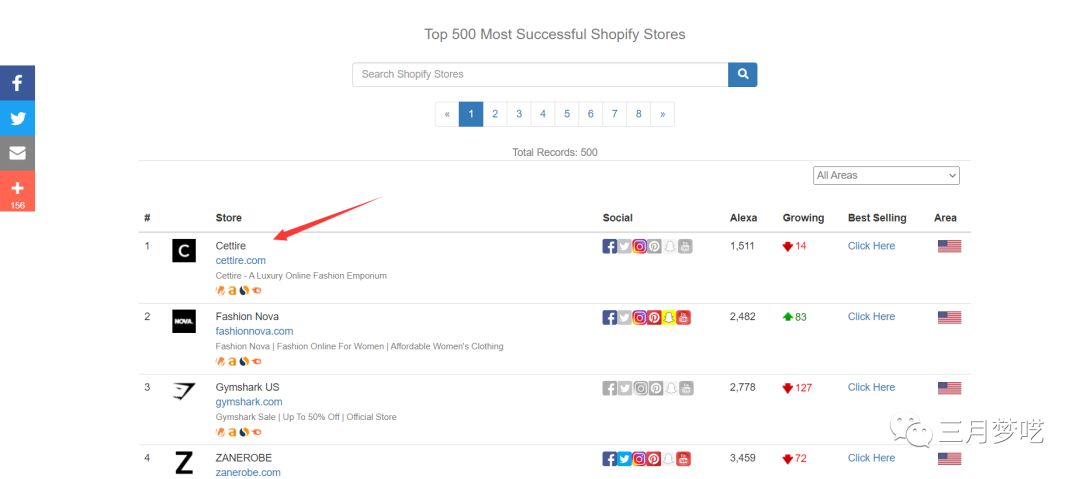
Task: Click the magnifier search button
Action: [x=742, y=74]
